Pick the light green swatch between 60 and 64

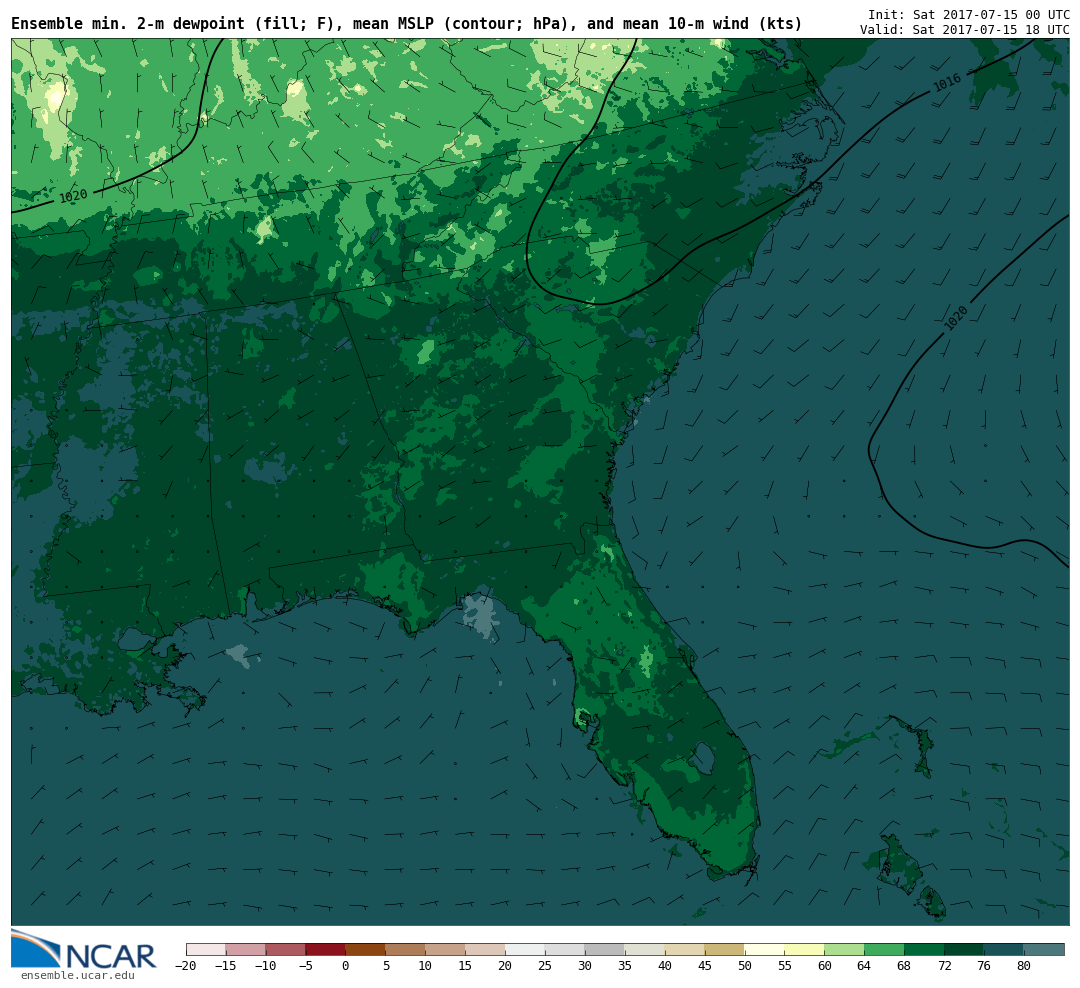(845, 949)
